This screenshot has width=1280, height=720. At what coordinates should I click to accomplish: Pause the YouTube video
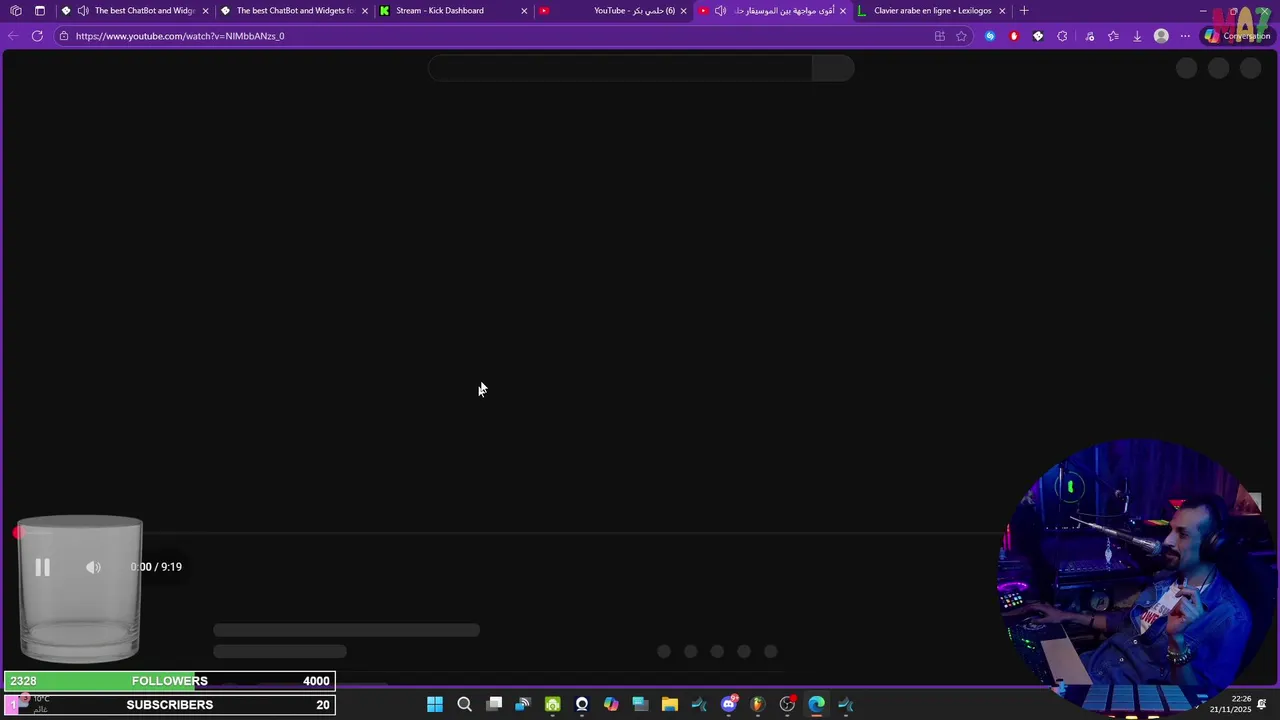pos(42,567)
